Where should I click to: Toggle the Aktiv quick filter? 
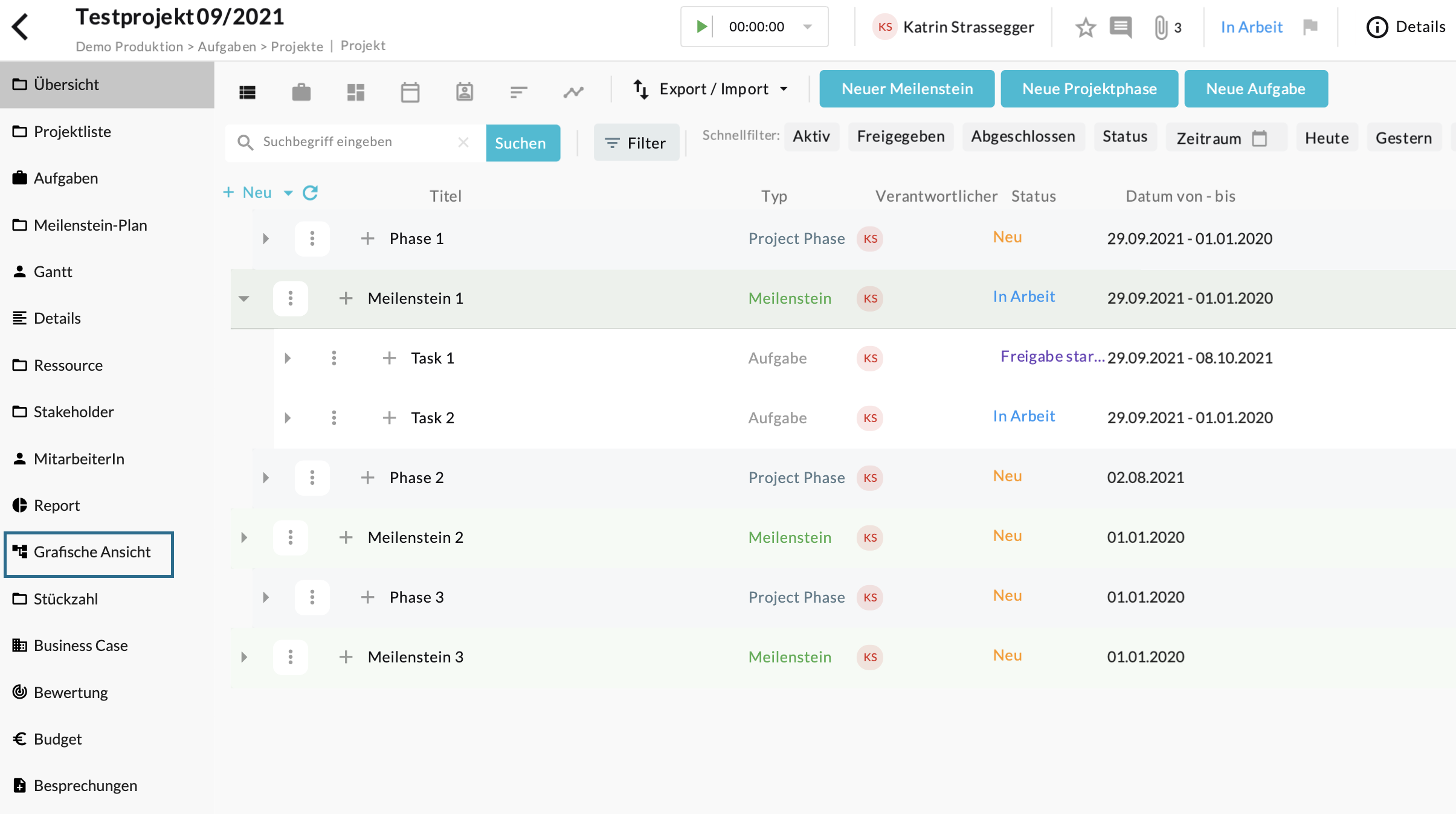click(811, 137)
